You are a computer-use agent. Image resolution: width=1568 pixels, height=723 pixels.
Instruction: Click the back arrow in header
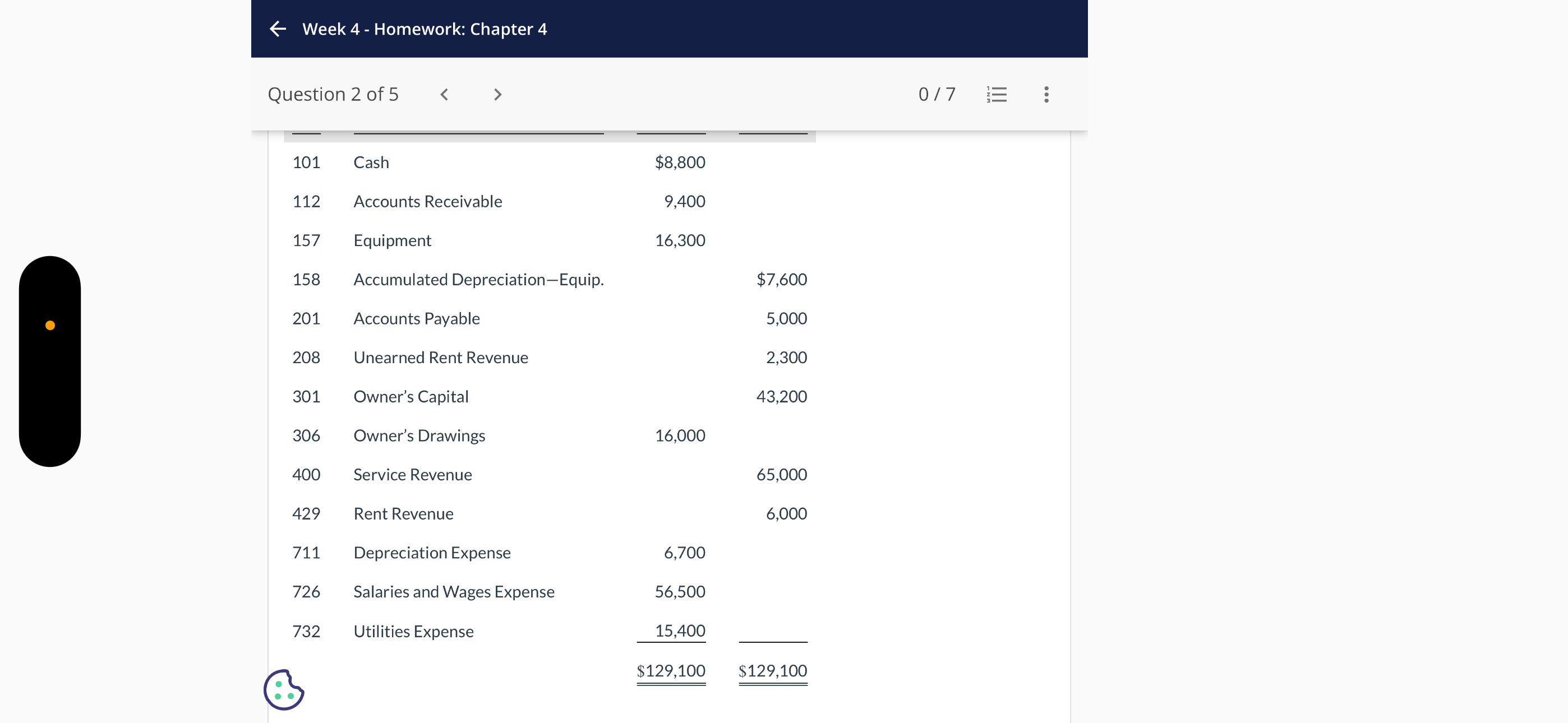pyautogui.click(x=278, y=29)
